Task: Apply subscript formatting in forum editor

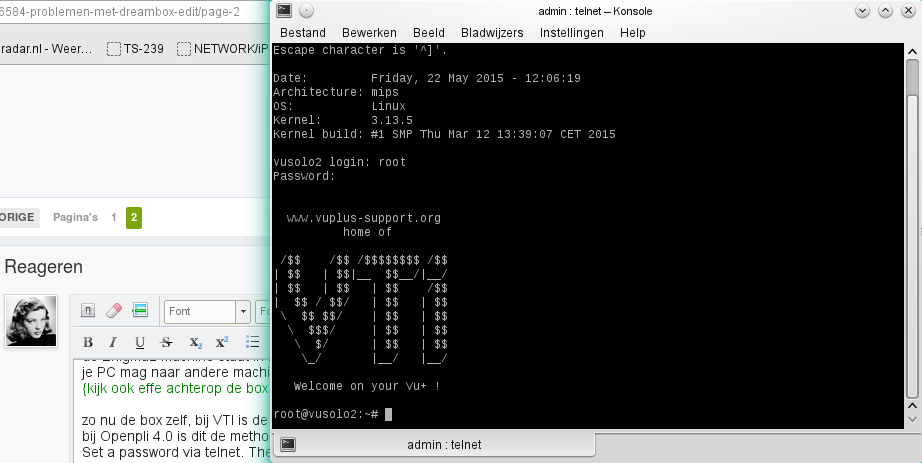Action: [x=195, y=342]
